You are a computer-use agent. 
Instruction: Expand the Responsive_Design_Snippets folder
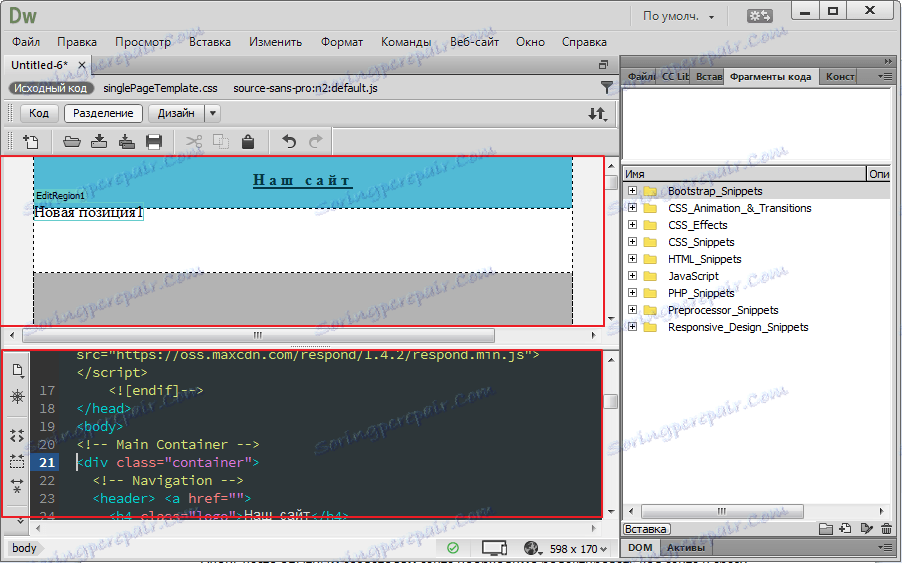(632, 326)
